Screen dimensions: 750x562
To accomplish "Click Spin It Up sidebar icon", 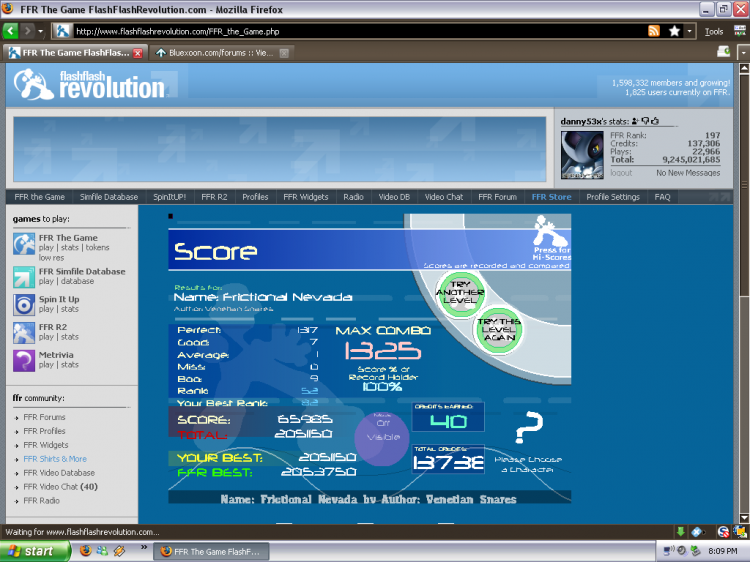I will click(24, 305).
